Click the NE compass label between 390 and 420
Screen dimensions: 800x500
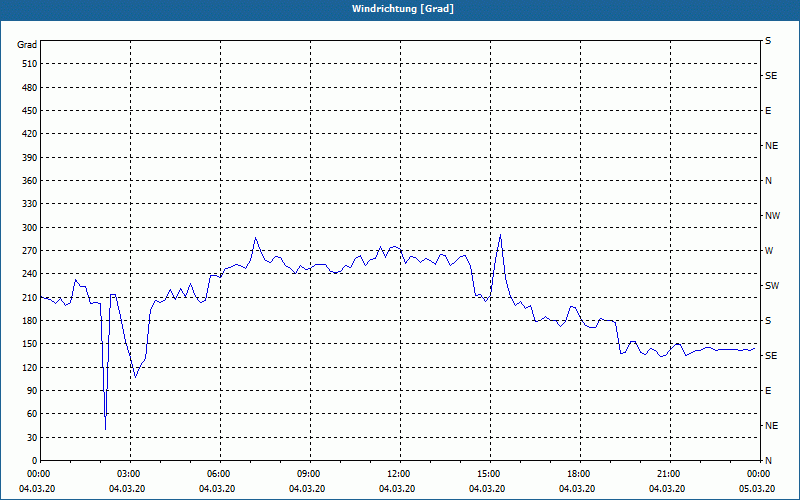[x=771, y=146]
